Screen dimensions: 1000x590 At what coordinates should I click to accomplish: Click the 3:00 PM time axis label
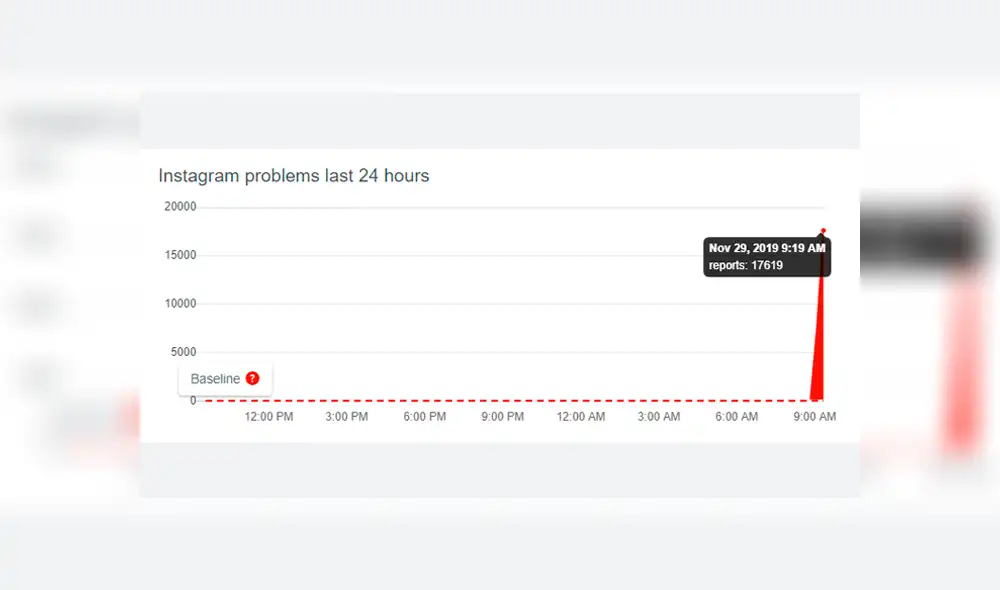point(347,417)
